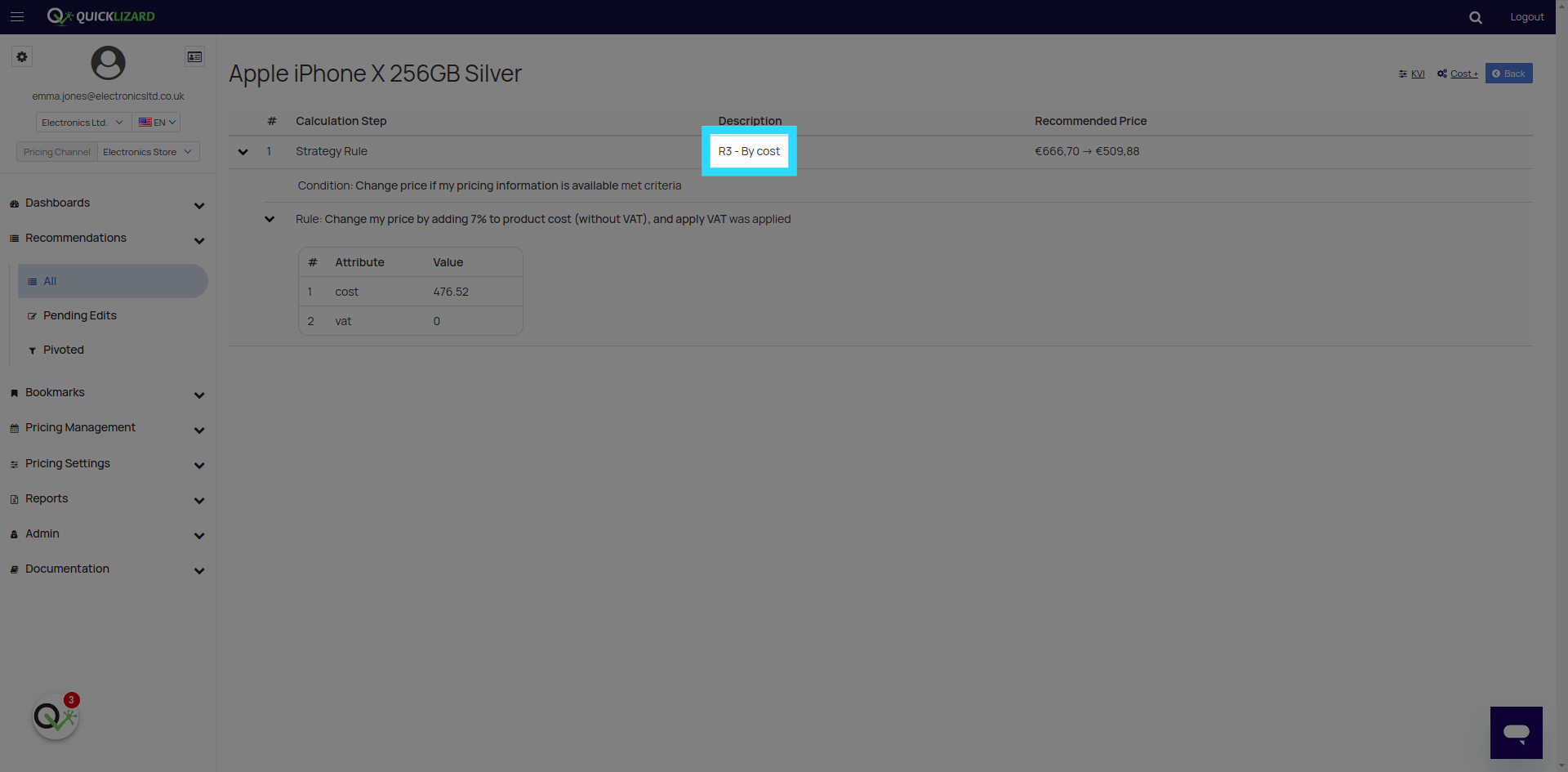This screenshot has height=772, width=1568.
Task: Click the Documentation chevron arrow
Action: click(x=199, y=571)
